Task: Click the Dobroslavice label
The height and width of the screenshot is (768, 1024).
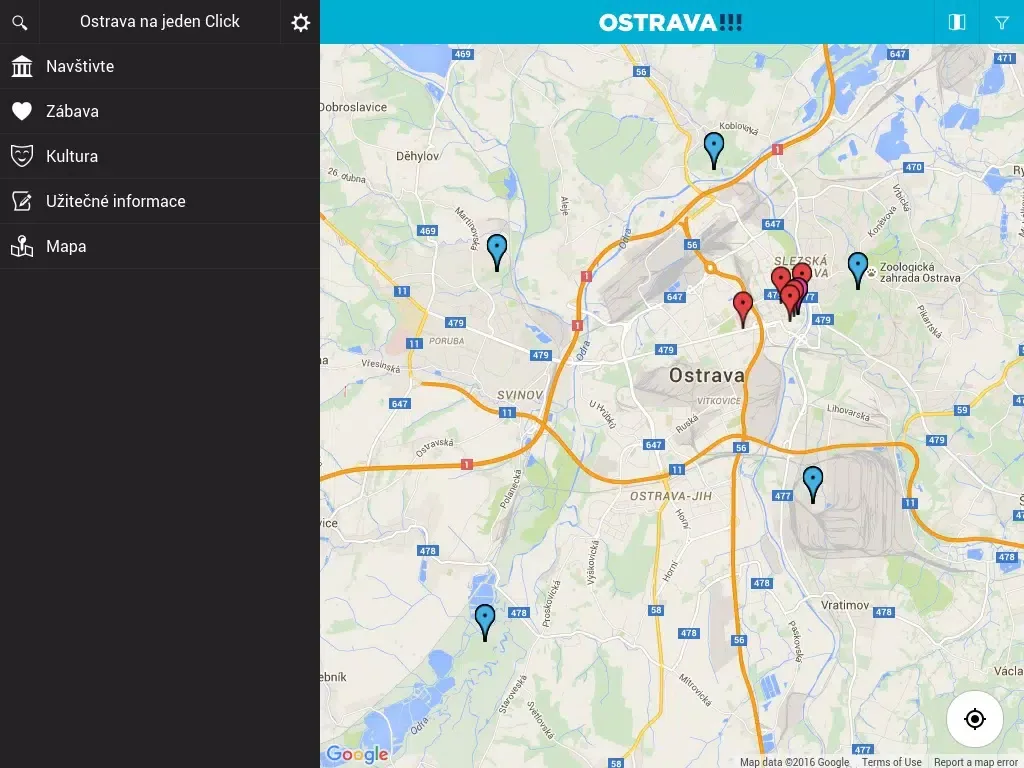Action: point(353,107)
